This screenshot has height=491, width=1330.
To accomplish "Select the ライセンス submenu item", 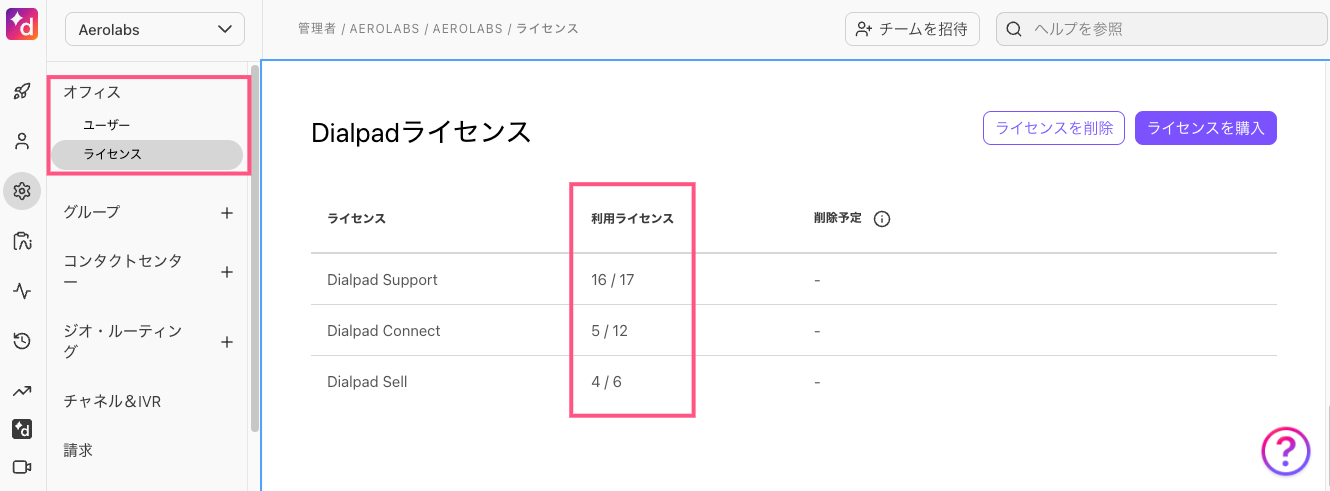I will (x=147, y=154).
